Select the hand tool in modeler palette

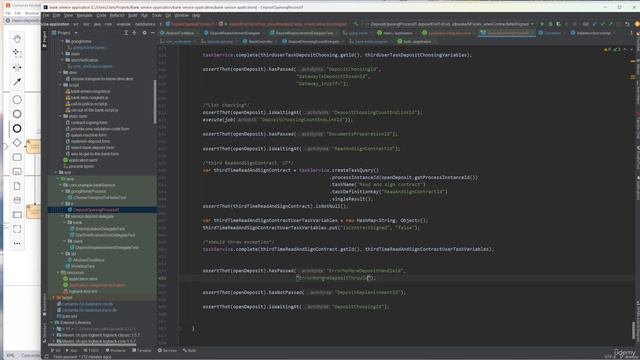pos(17,39)
